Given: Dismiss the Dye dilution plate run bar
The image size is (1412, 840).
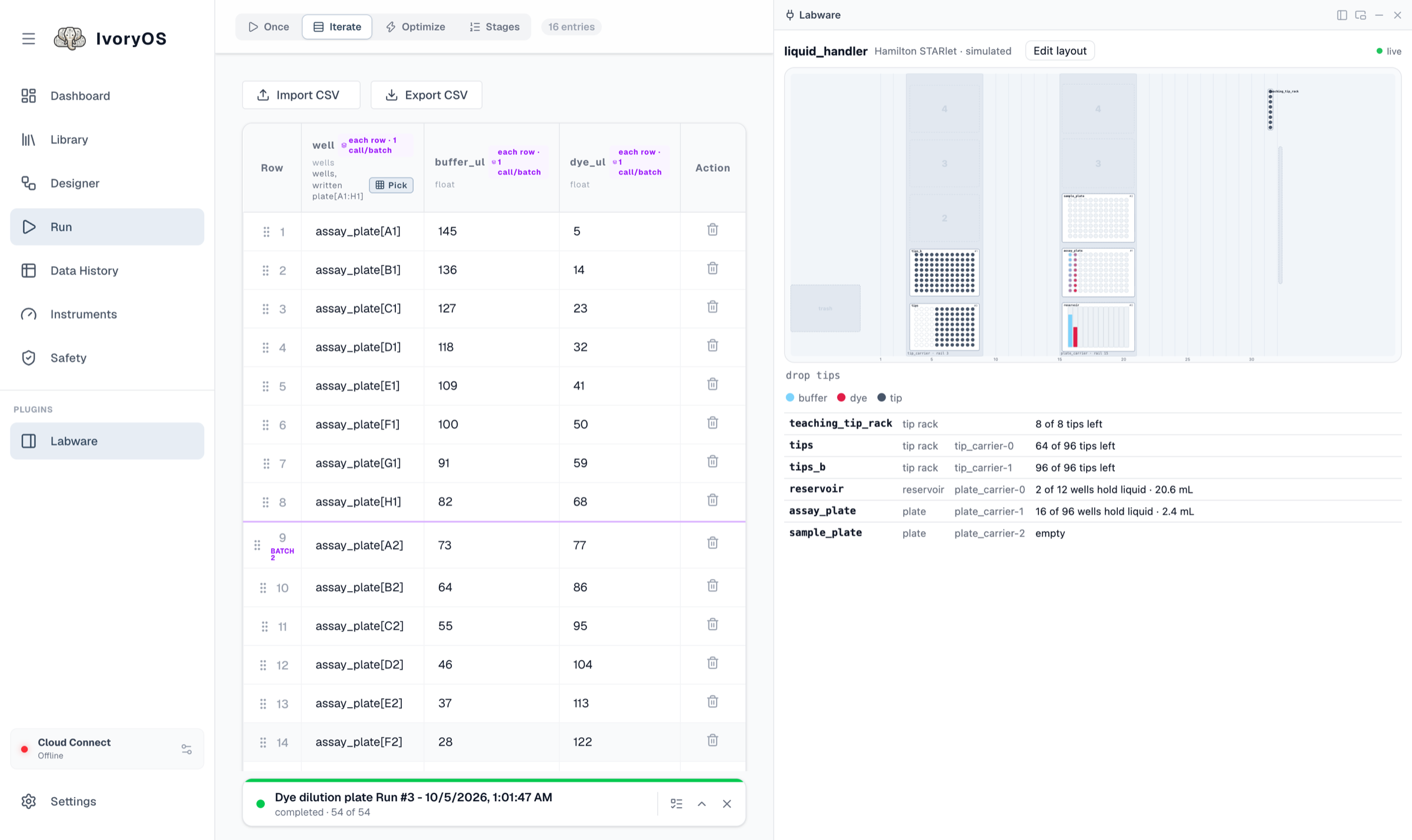Looking at the screenshot, I should [x=727, y=804].
